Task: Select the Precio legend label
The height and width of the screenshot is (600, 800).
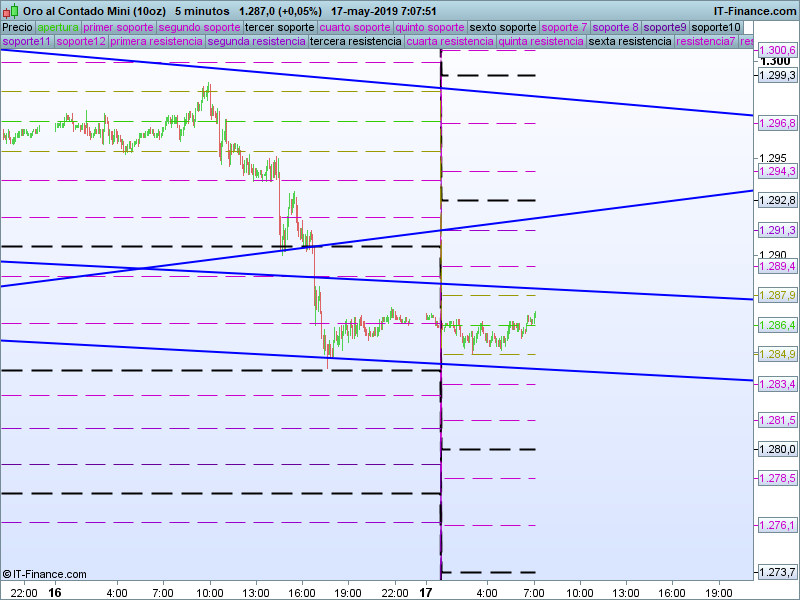Action: [x=17, y=28]
